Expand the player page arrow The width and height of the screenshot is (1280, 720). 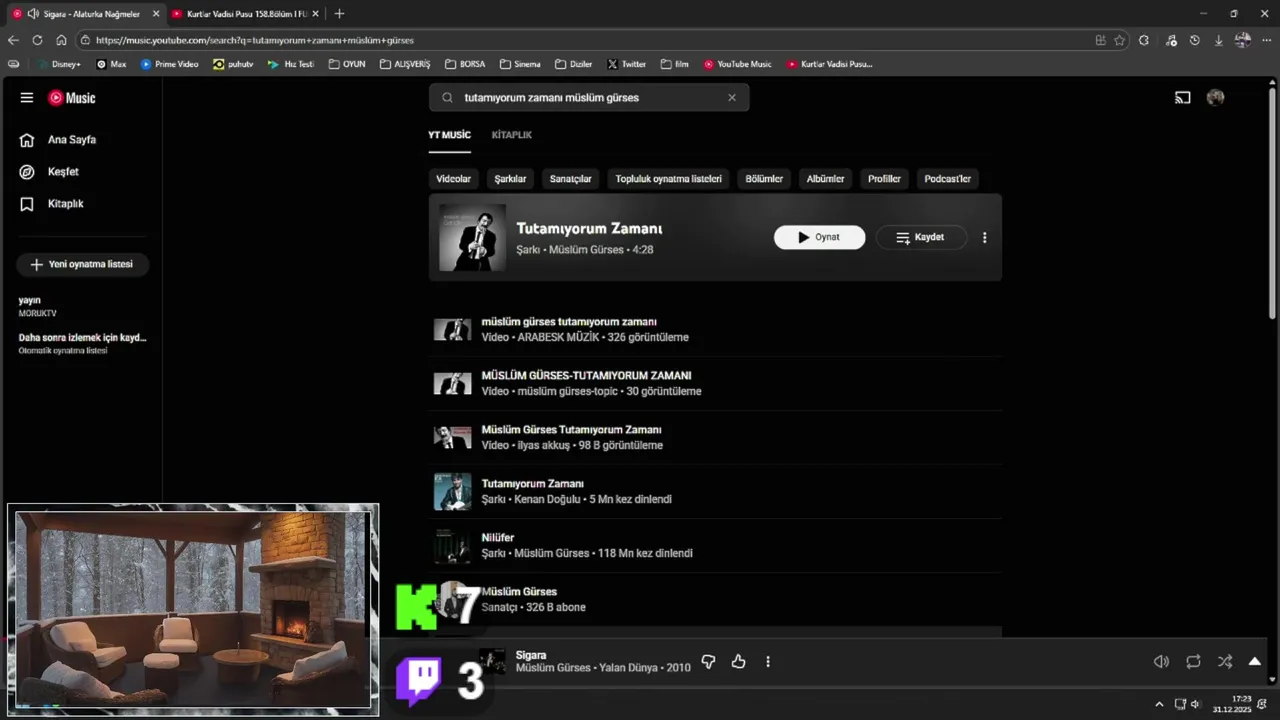(1255, 662)
